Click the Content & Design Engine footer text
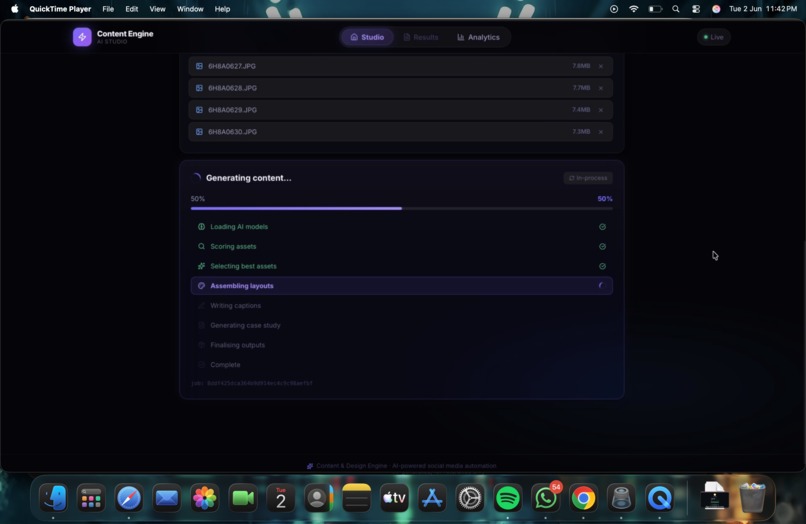This screenshot has height=524, width=806. [x=406, y=466]
